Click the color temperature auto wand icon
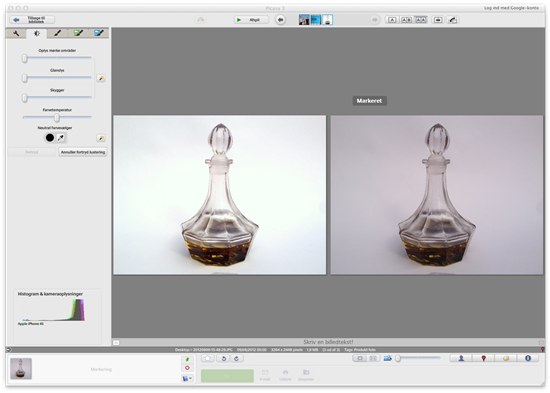 click(x=101, y=138)
